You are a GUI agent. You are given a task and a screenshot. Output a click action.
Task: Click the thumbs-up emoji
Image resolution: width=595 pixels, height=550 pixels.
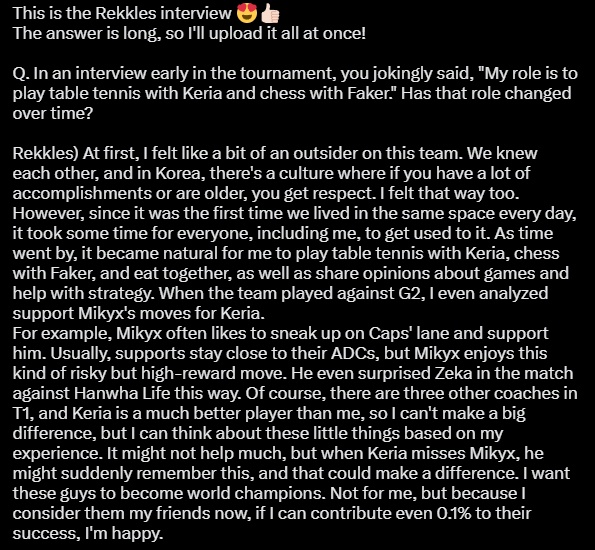[270, 14]
